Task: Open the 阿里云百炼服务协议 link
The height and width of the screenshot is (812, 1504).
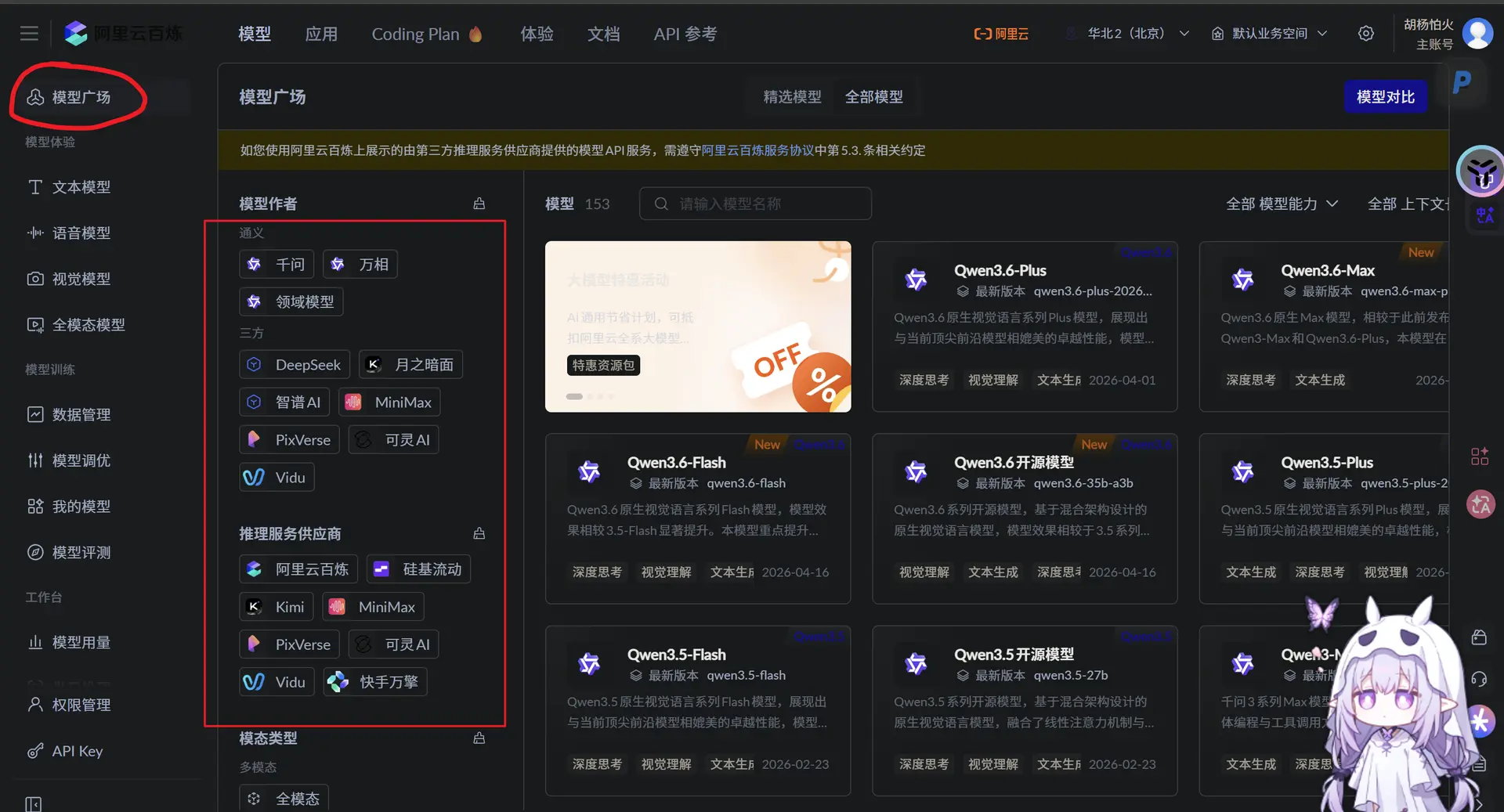Action: (757, 150)
